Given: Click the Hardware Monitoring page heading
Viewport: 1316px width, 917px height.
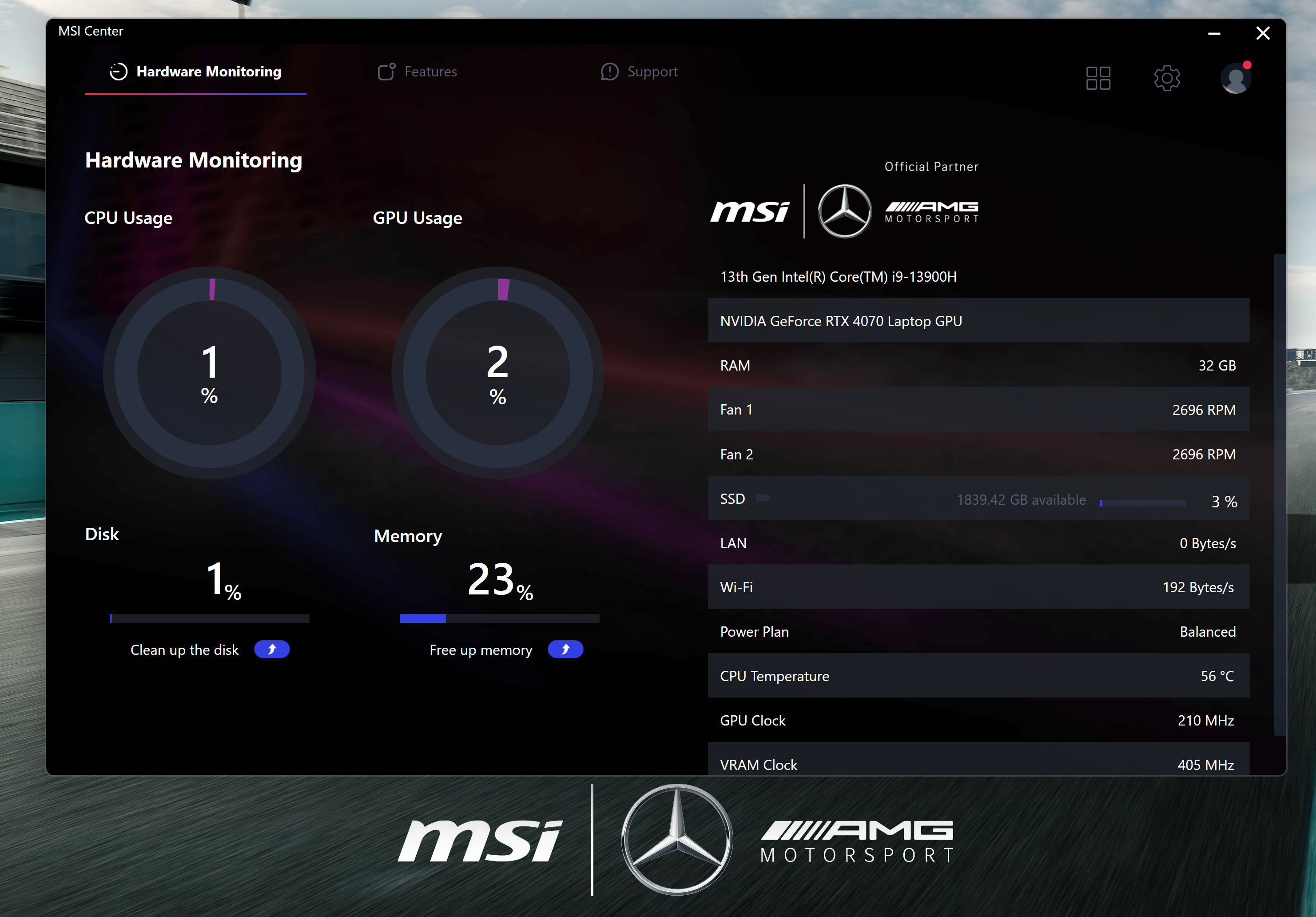Looking at the screenshot, I should point(194,160).
